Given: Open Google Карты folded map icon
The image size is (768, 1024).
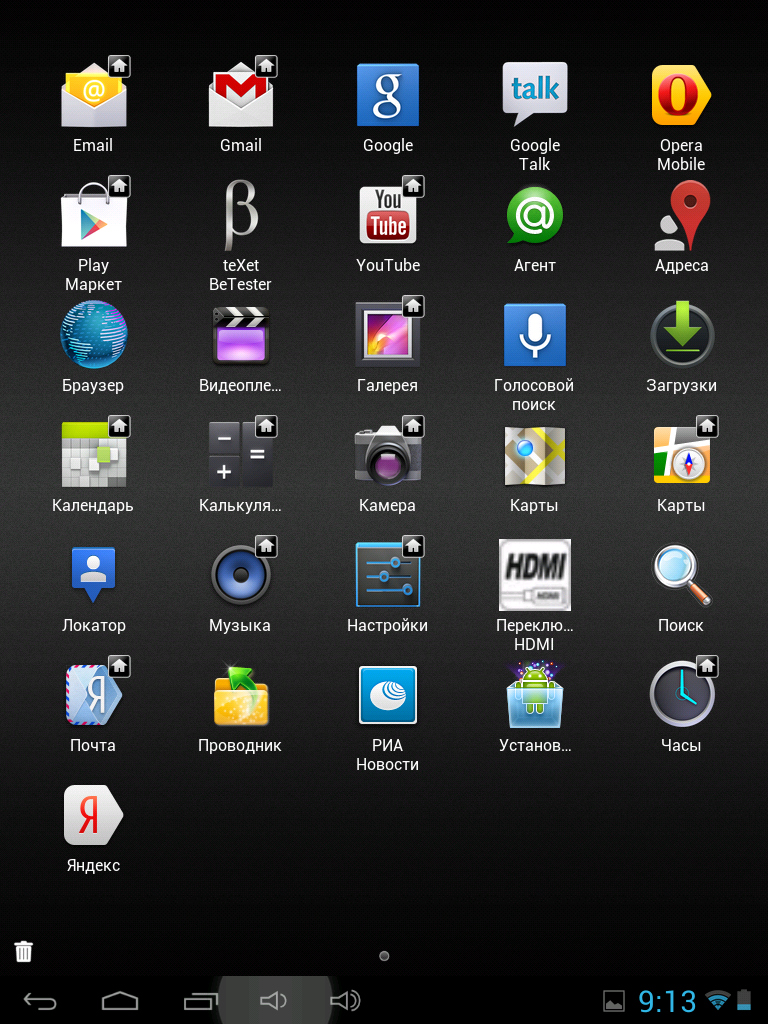Looking at the screenshot, I should click(535, 455).
